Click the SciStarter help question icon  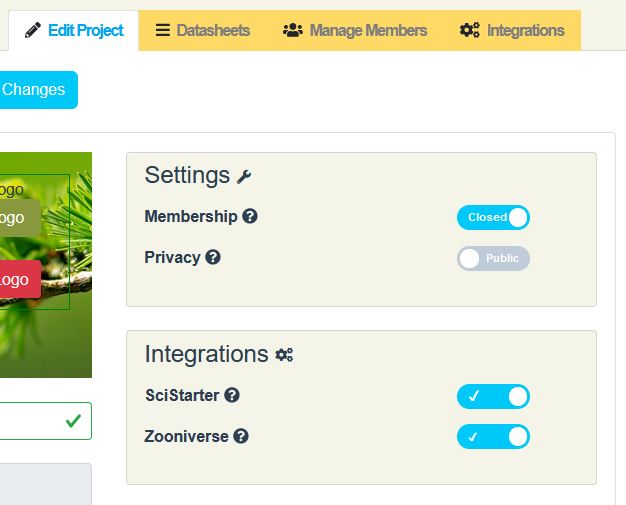click(x=232, y=395)
